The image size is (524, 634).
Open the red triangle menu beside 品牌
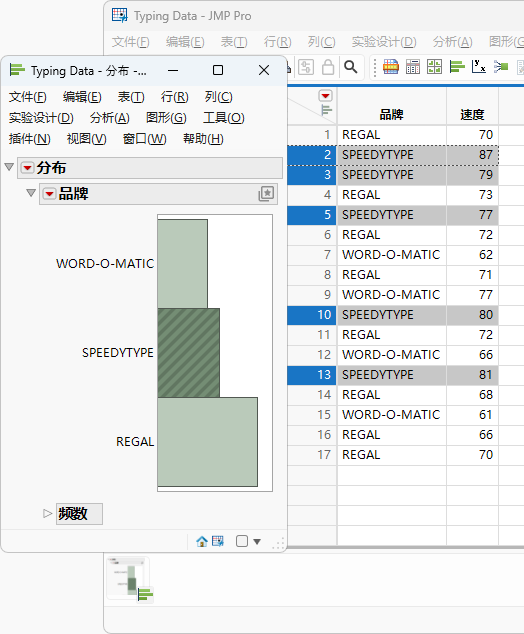(49, 194)
